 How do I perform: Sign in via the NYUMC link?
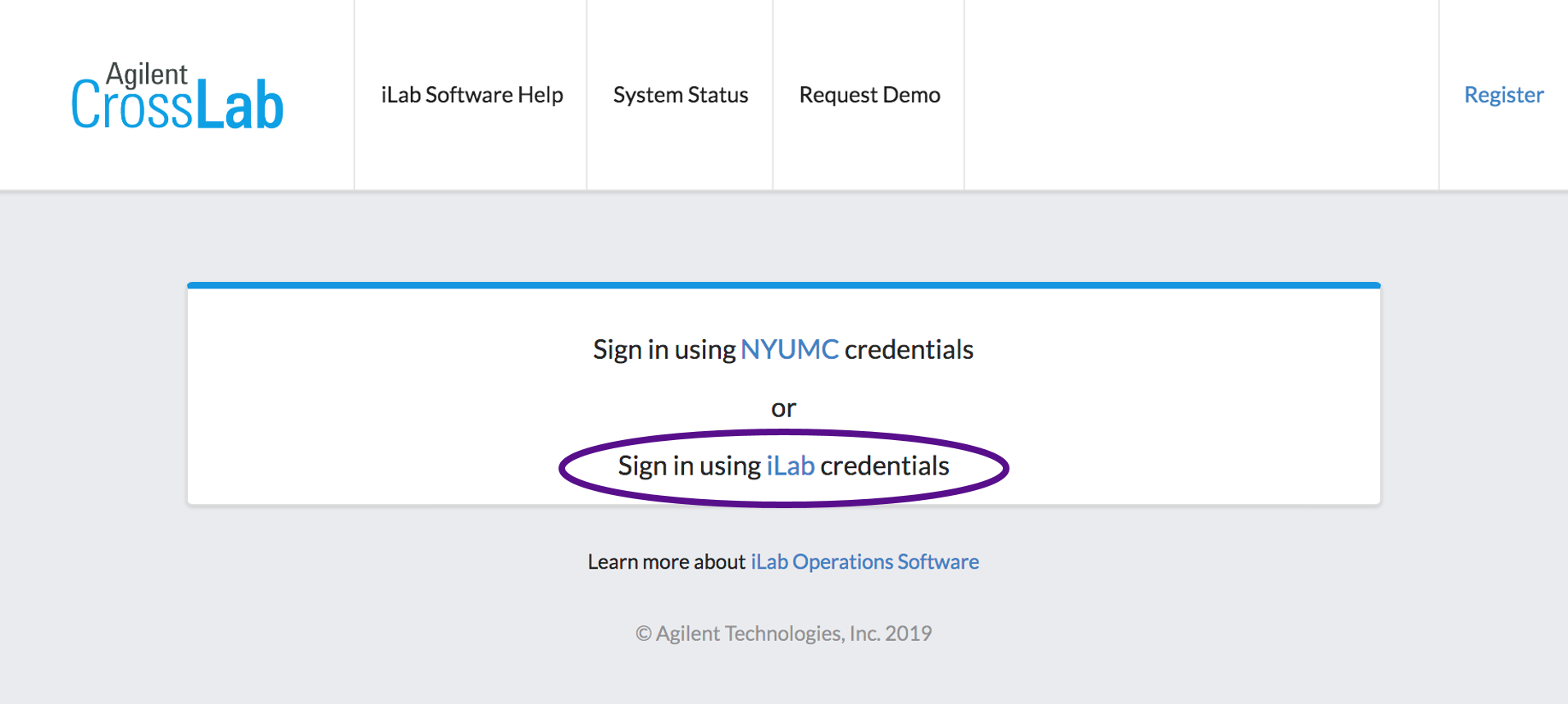click(789, 350)
